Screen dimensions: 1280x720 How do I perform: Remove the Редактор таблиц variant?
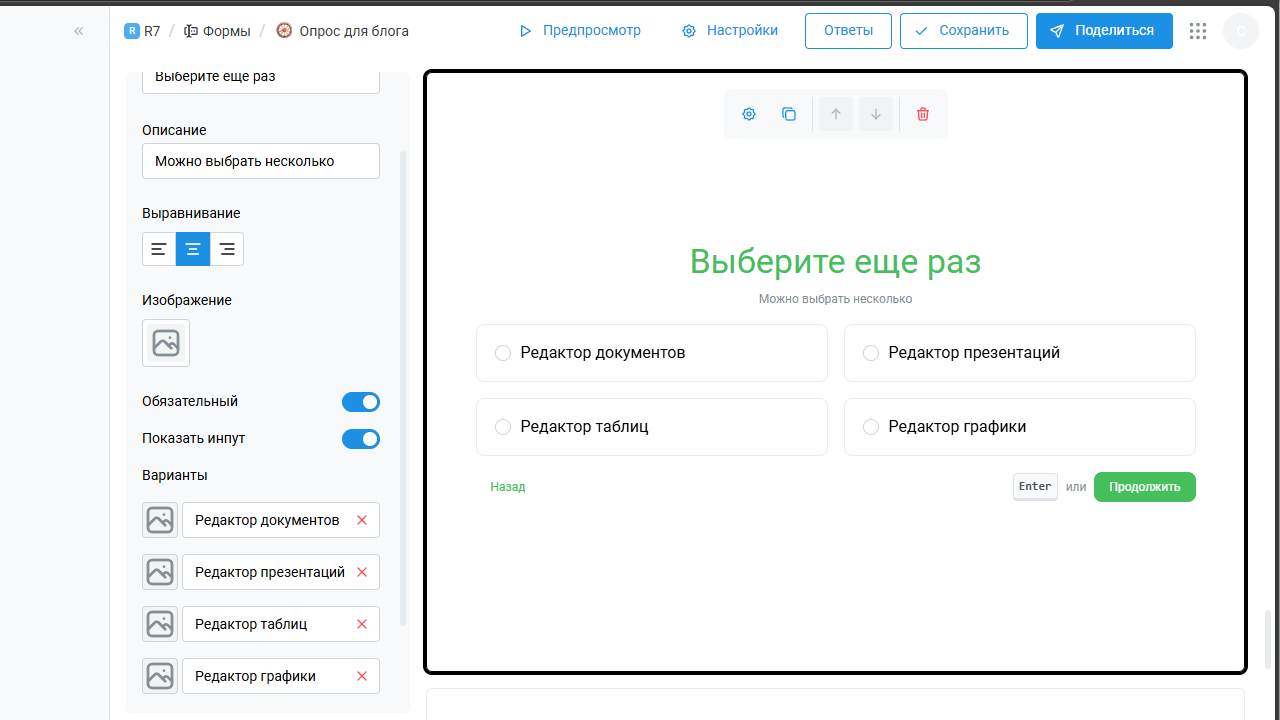(x=362, y=624)
